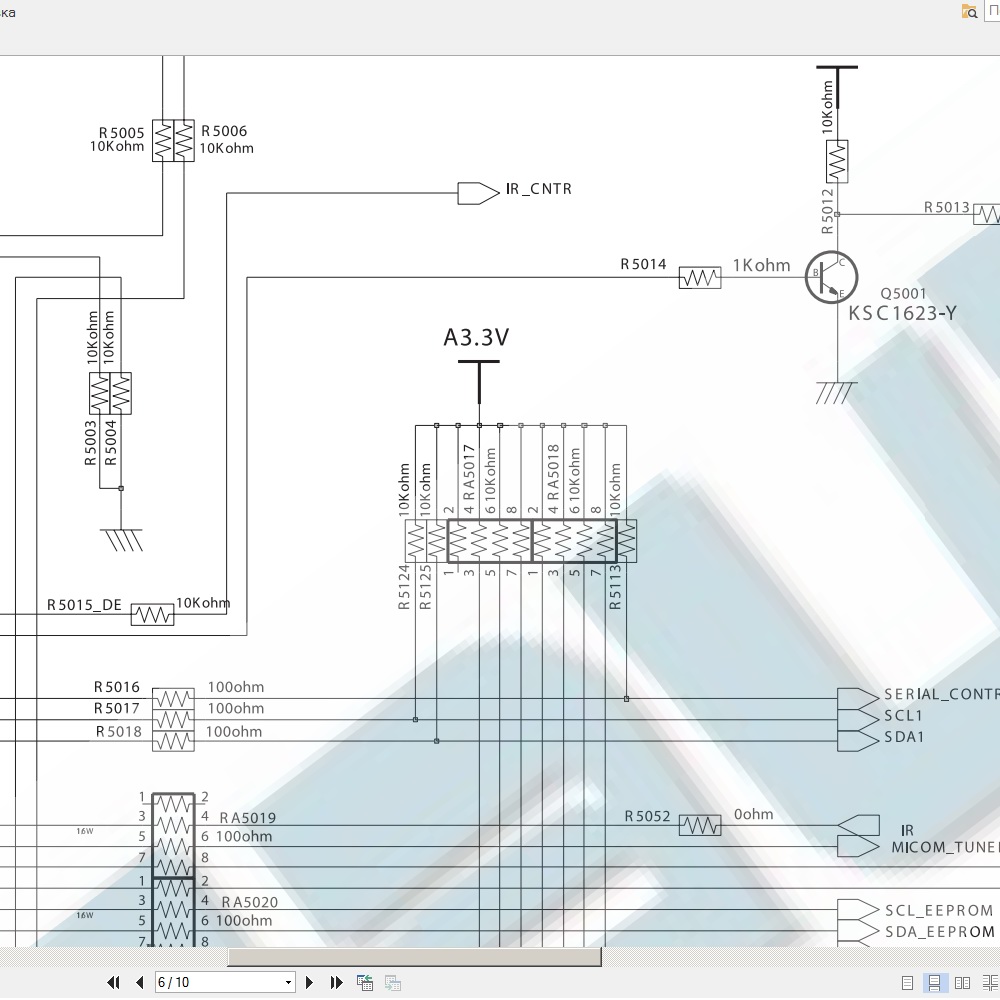Click the scrollbar track left of the thumb

(110, 957)
